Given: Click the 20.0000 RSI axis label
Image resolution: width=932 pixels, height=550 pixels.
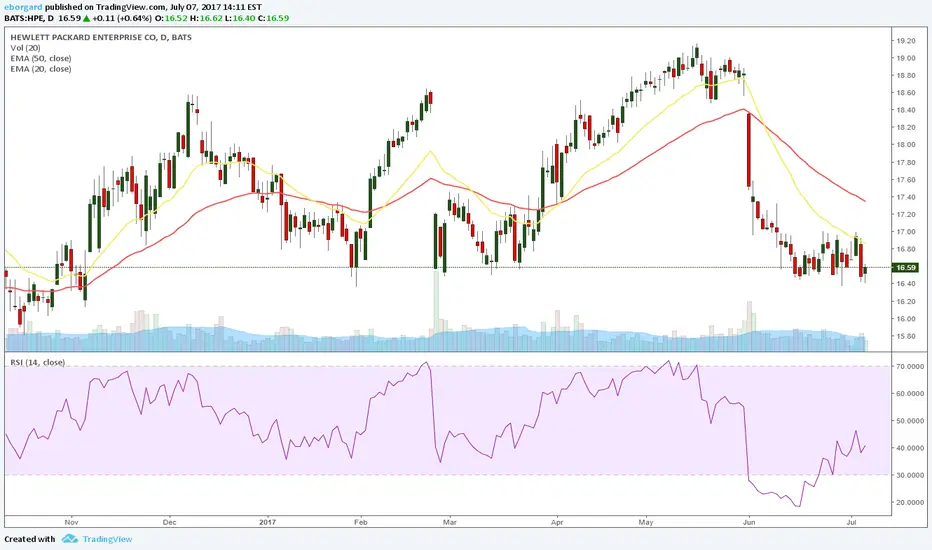Looking at the screenshot, I should click(x=910, y=502).
